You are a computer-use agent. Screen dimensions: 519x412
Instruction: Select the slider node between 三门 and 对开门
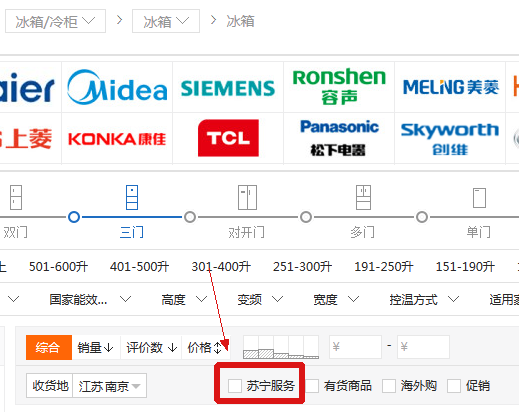coord(190,217)
